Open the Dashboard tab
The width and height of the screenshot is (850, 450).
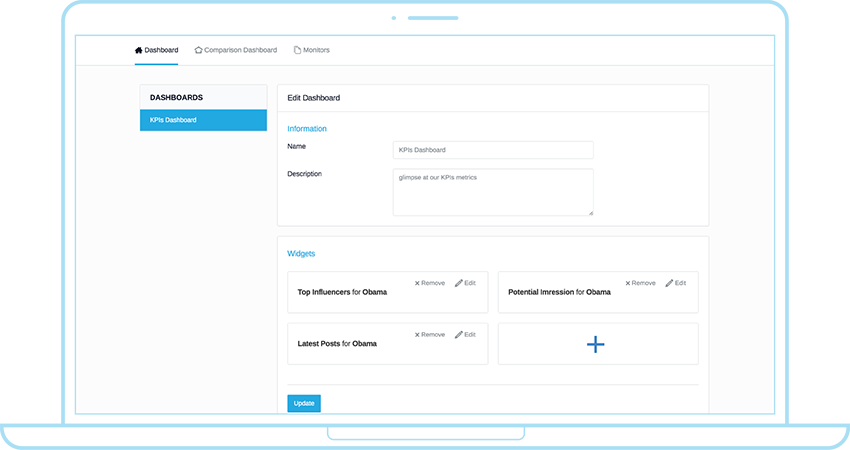pyautogui.click(x=156, y=50)
